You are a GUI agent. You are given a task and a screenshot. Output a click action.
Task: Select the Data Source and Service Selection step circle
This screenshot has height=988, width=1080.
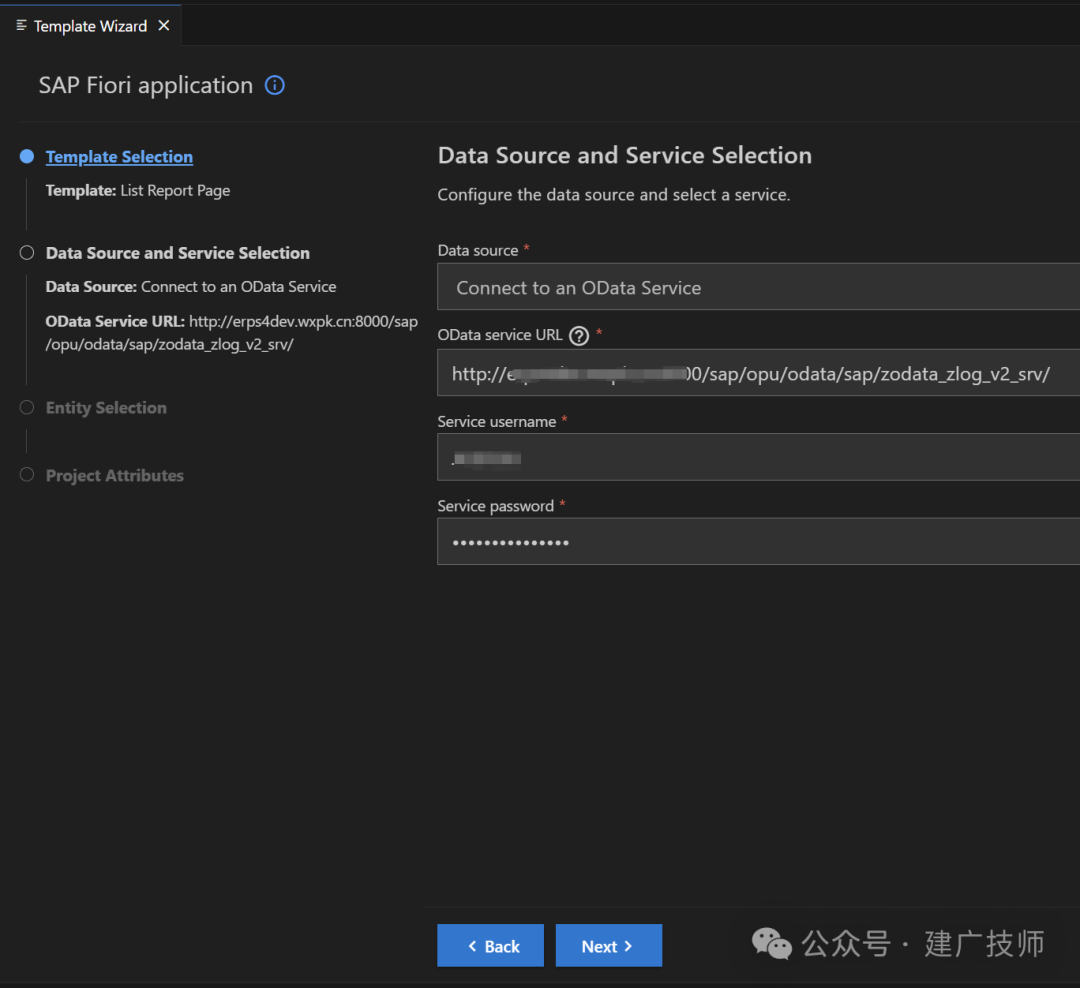(27, 253)
